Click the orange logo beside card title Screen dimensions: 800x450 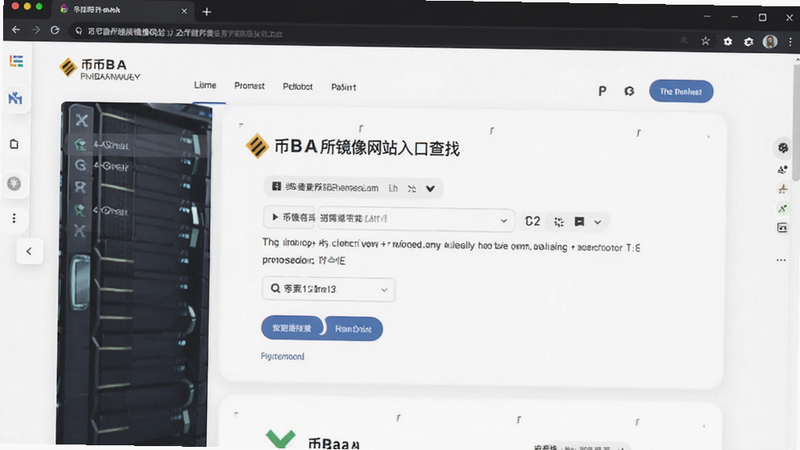(x=257, y=146)
